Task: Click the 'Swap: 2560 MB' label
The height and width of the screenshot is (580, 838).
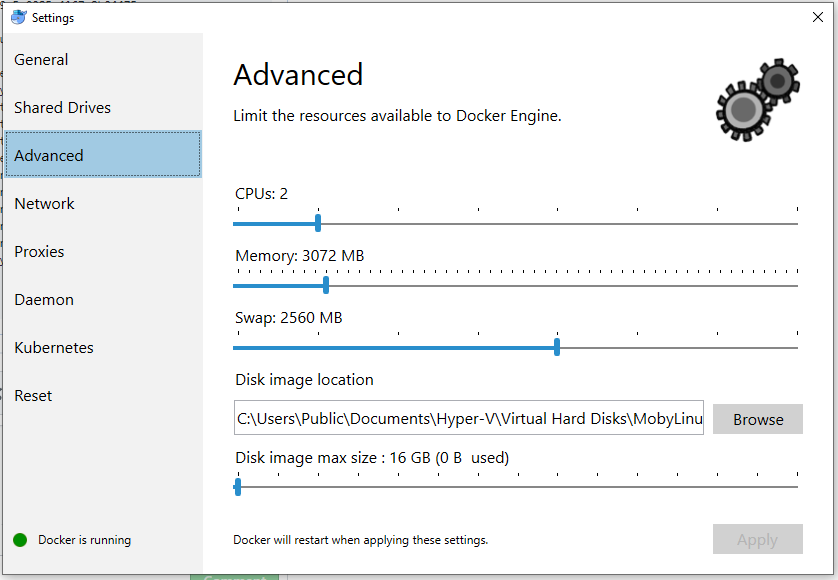Action: 289,318
